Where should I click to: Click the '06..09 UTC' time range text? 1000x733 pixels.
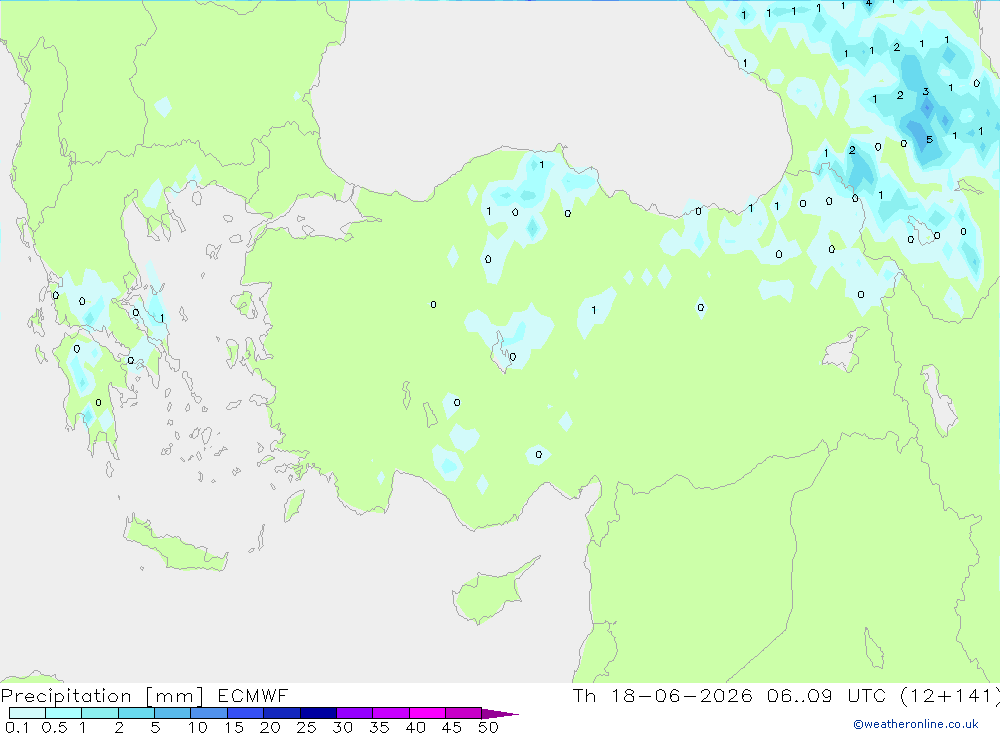click(826, 696)
